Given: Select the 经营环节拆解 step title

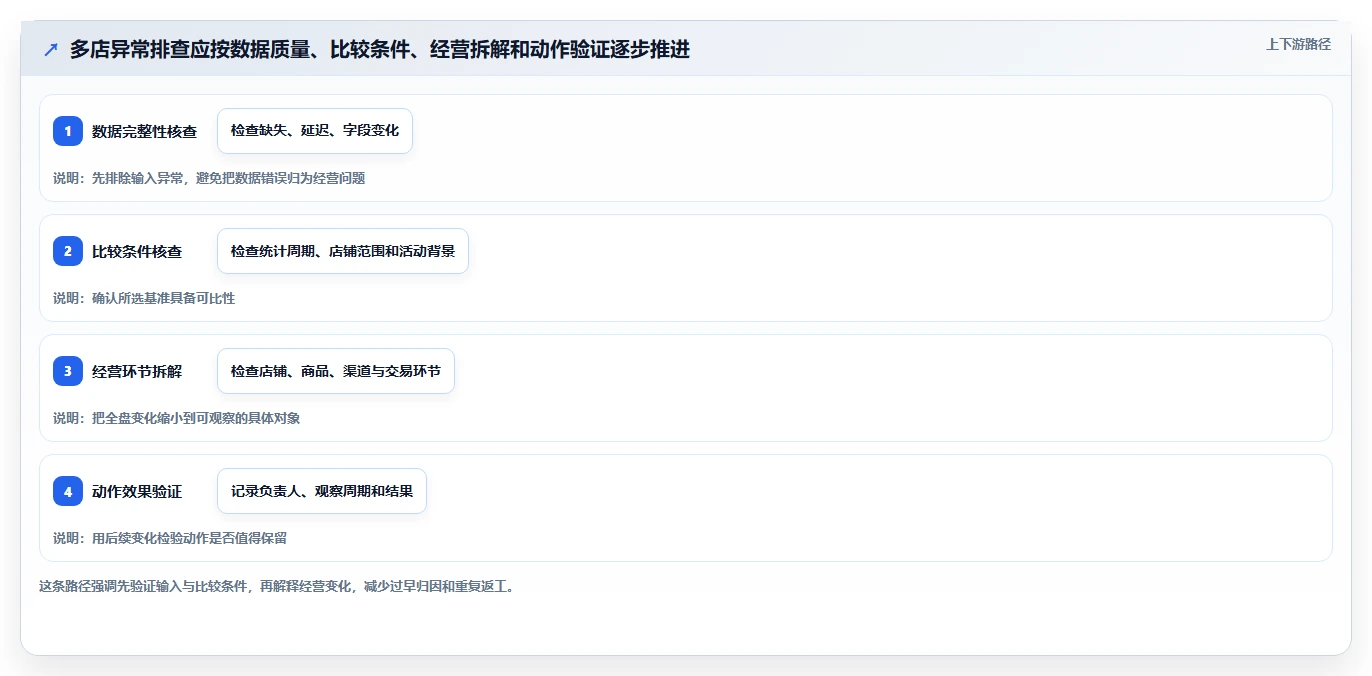Looking at the screenshot, I should 137,371.
